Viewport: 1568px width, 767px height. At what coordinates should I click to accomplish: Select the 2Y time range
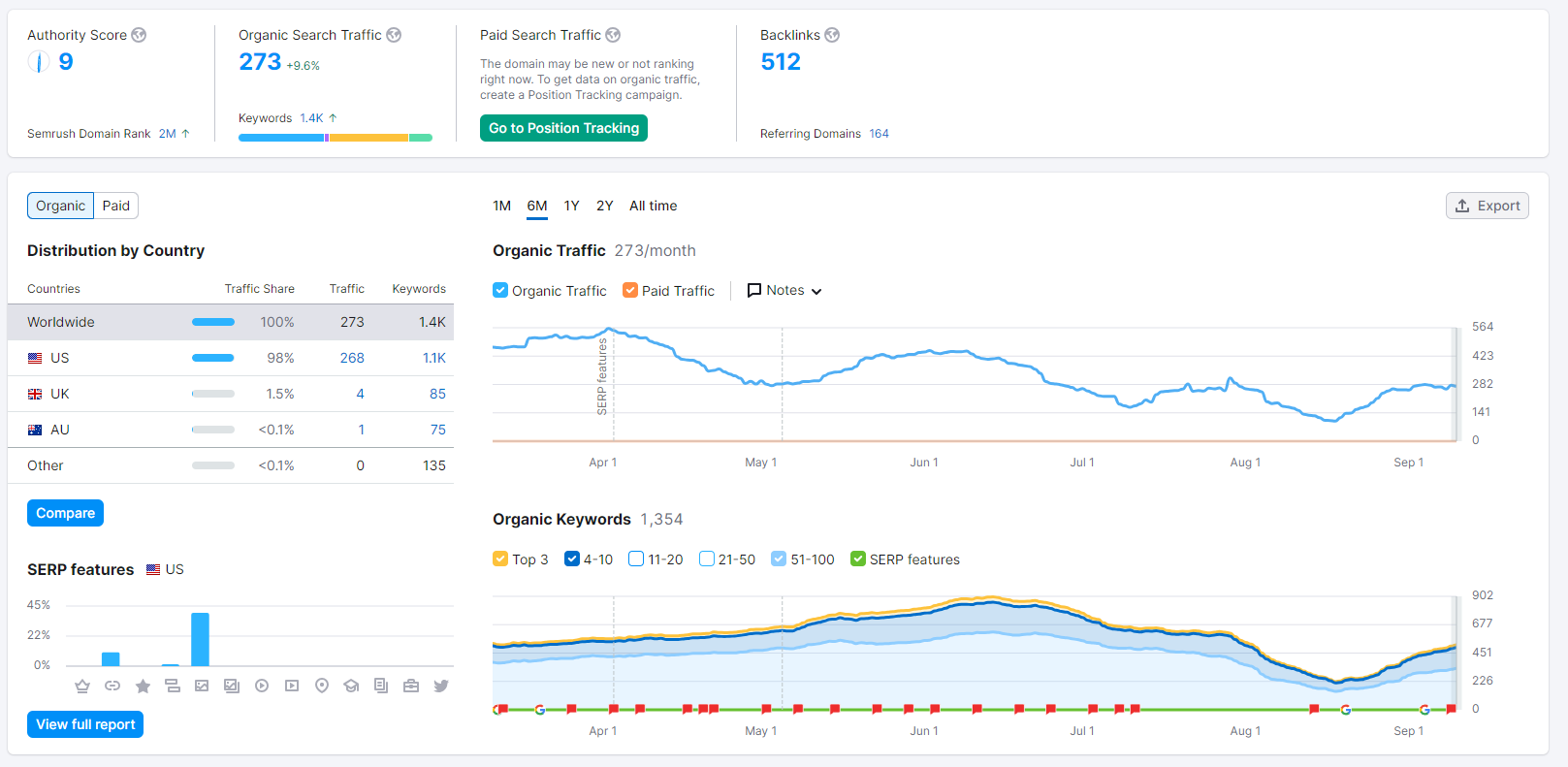[x=605, y=206]
